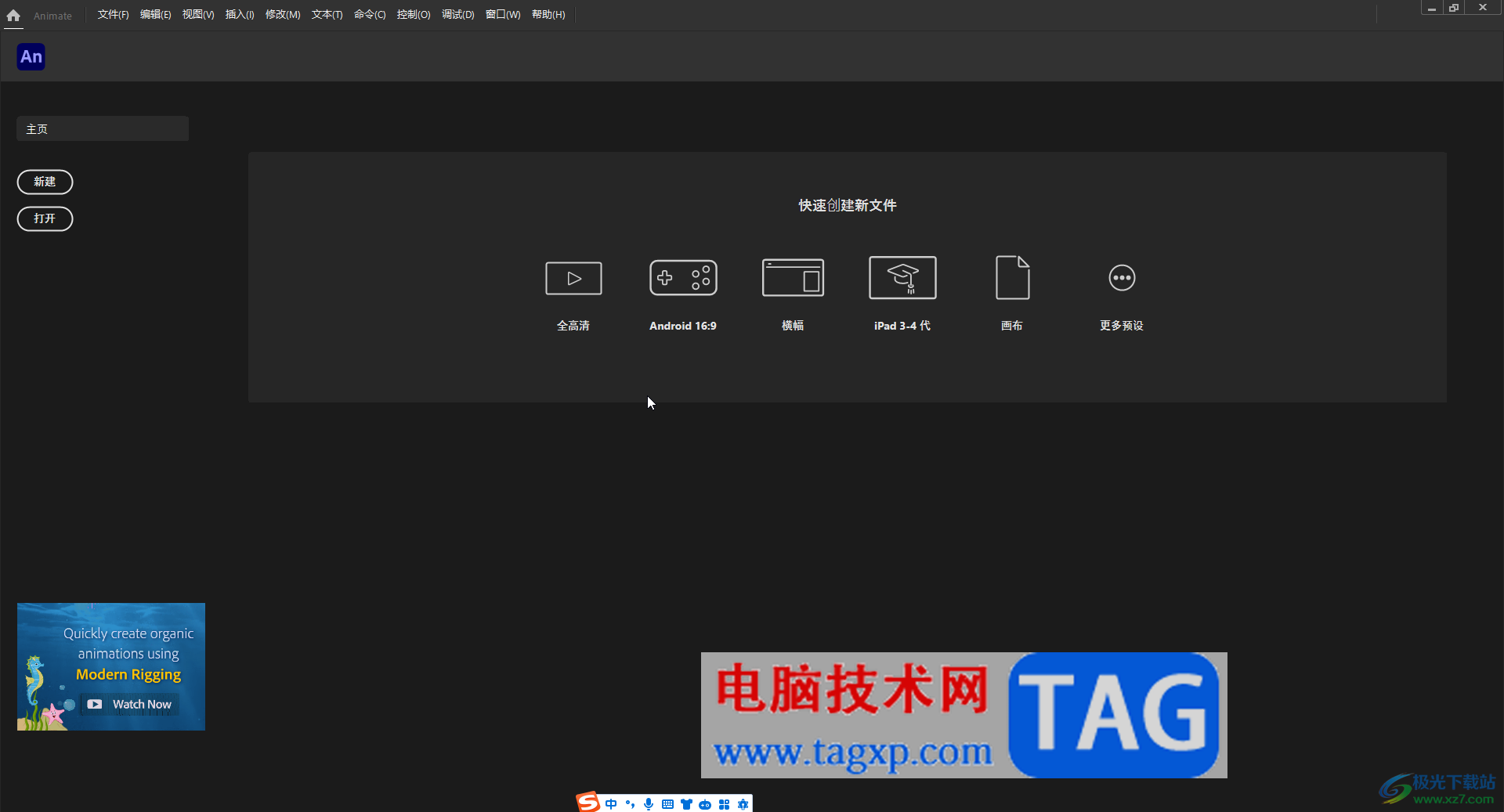Open the 修改(M) menu
Image resolution: width=1504 pixels, height=812 pixels.
click(x=283, y=15)
